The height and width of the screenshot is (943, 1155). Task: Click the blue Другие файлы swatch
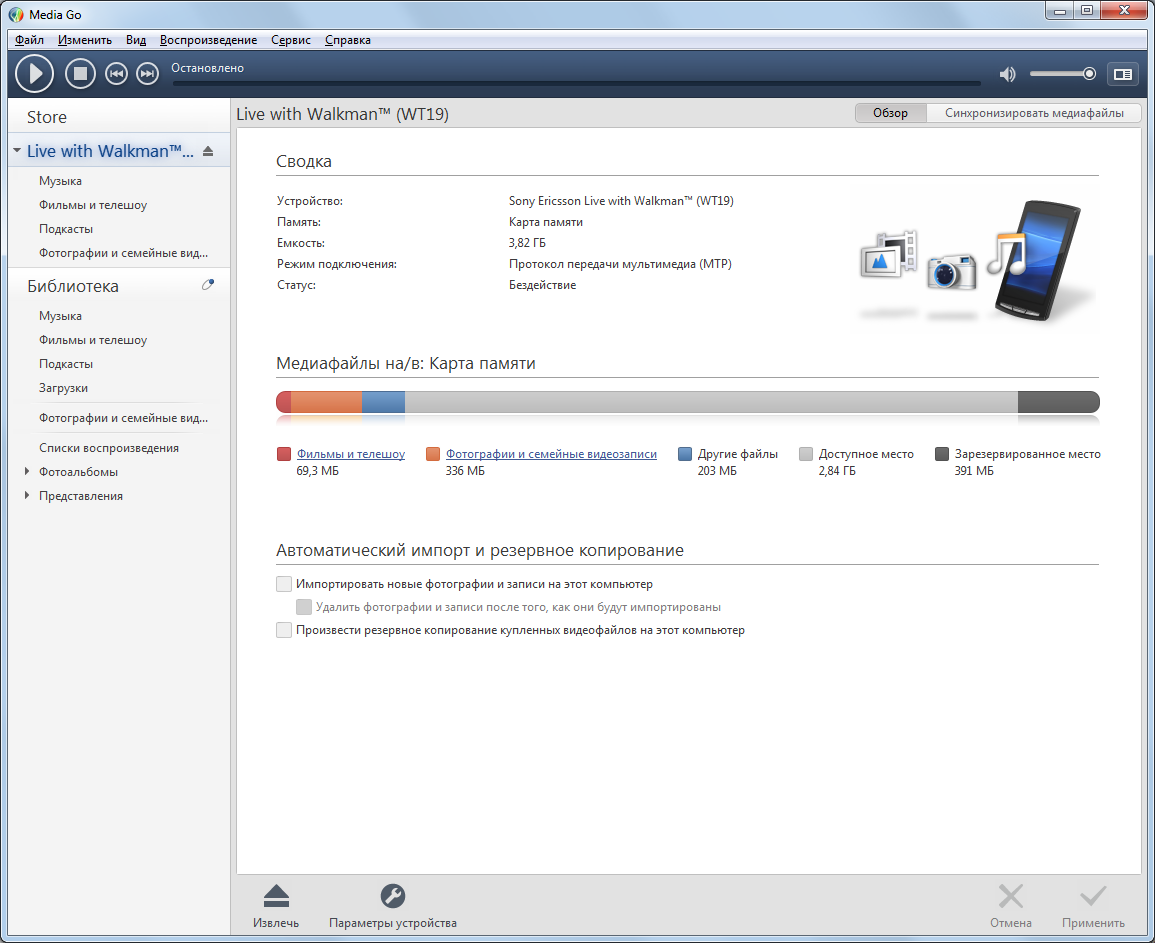point(685,454)
